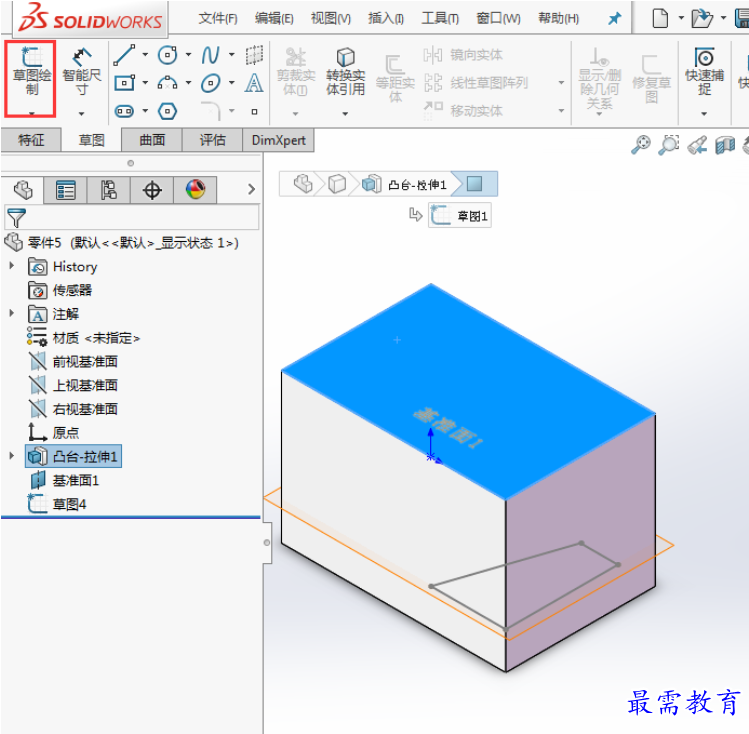
Task: Click Convert Entities (转换实体引用)
Action: [345, 72]
